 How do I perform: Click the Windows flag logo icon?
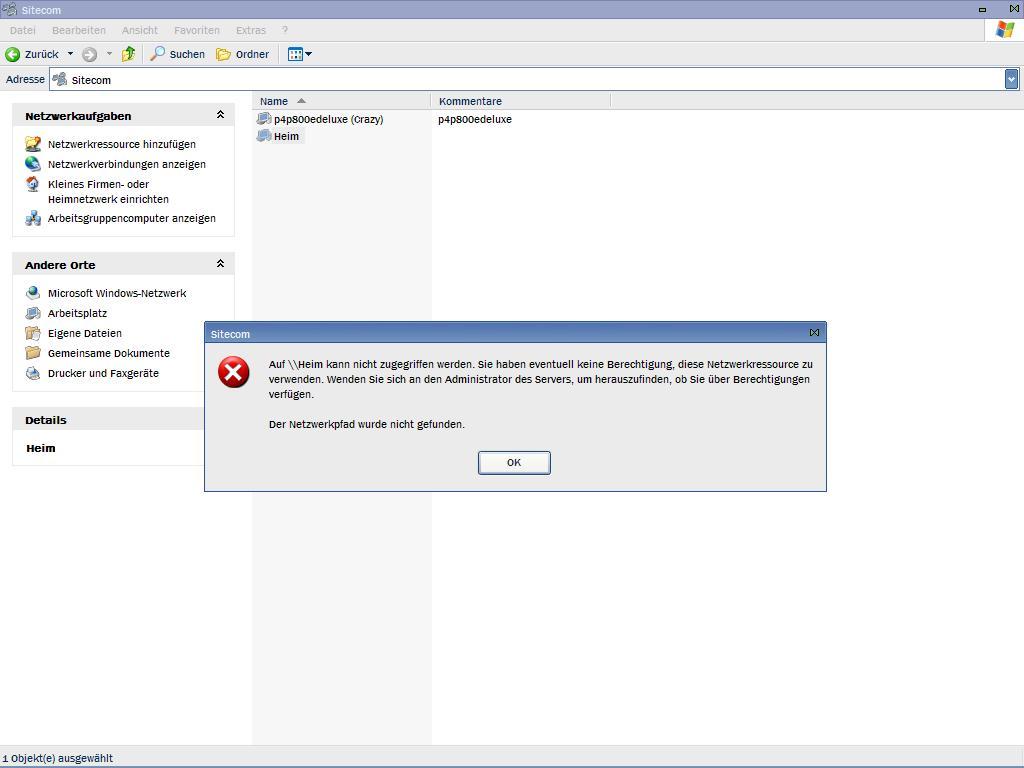point(1004,30)
